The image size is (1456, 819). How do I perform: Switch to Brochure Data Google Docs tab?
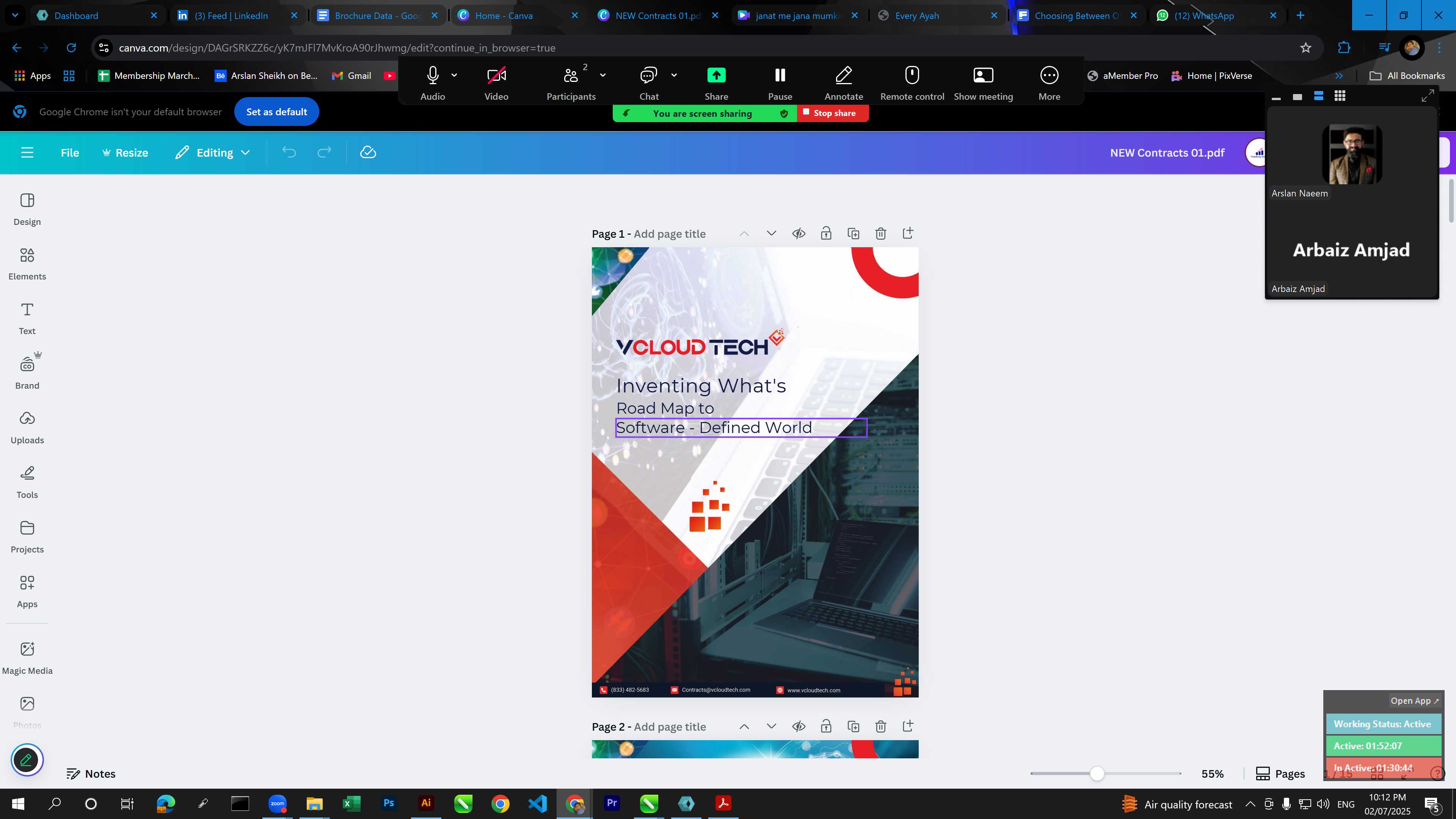(378, 16)
